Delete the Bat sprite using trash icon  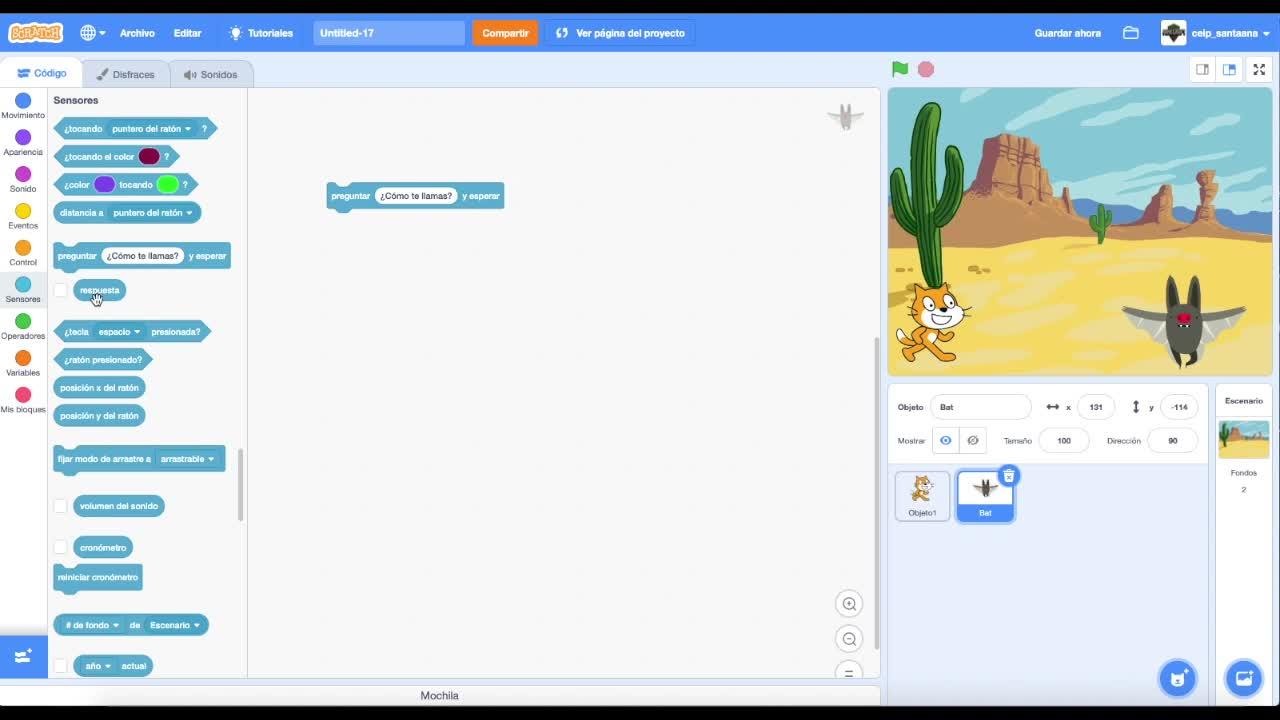point(1009,476)
